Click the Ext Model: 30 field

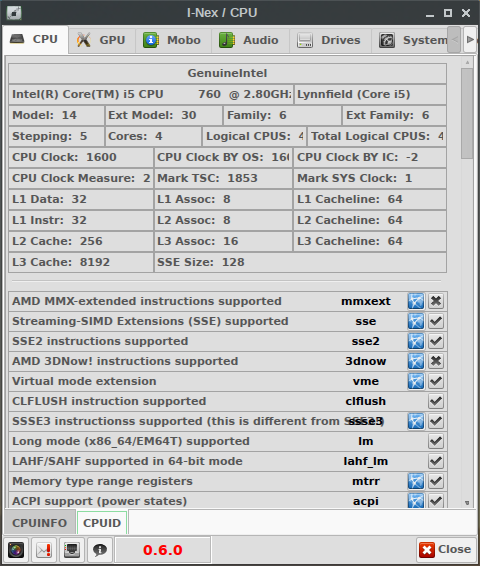pos(163,115)
